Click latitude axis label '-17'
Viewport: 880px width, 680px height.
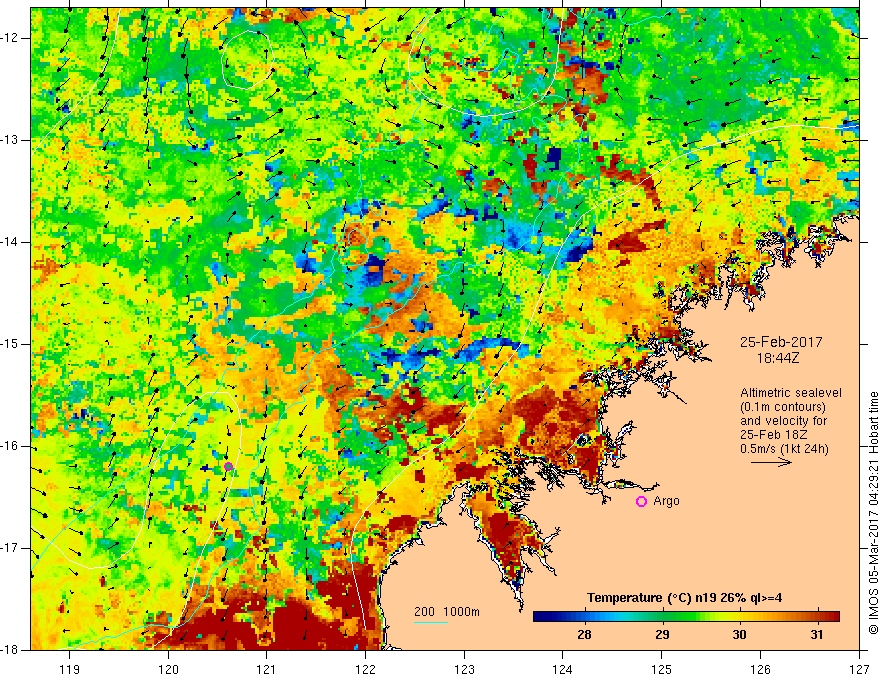(x=11, y=548)
